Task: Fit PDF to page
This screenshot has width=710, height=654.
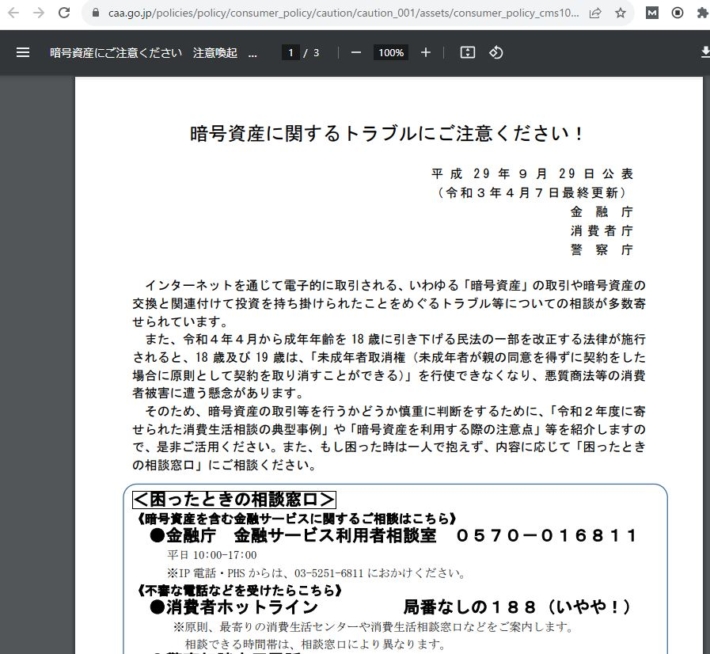Action: (x=467, y=53)
